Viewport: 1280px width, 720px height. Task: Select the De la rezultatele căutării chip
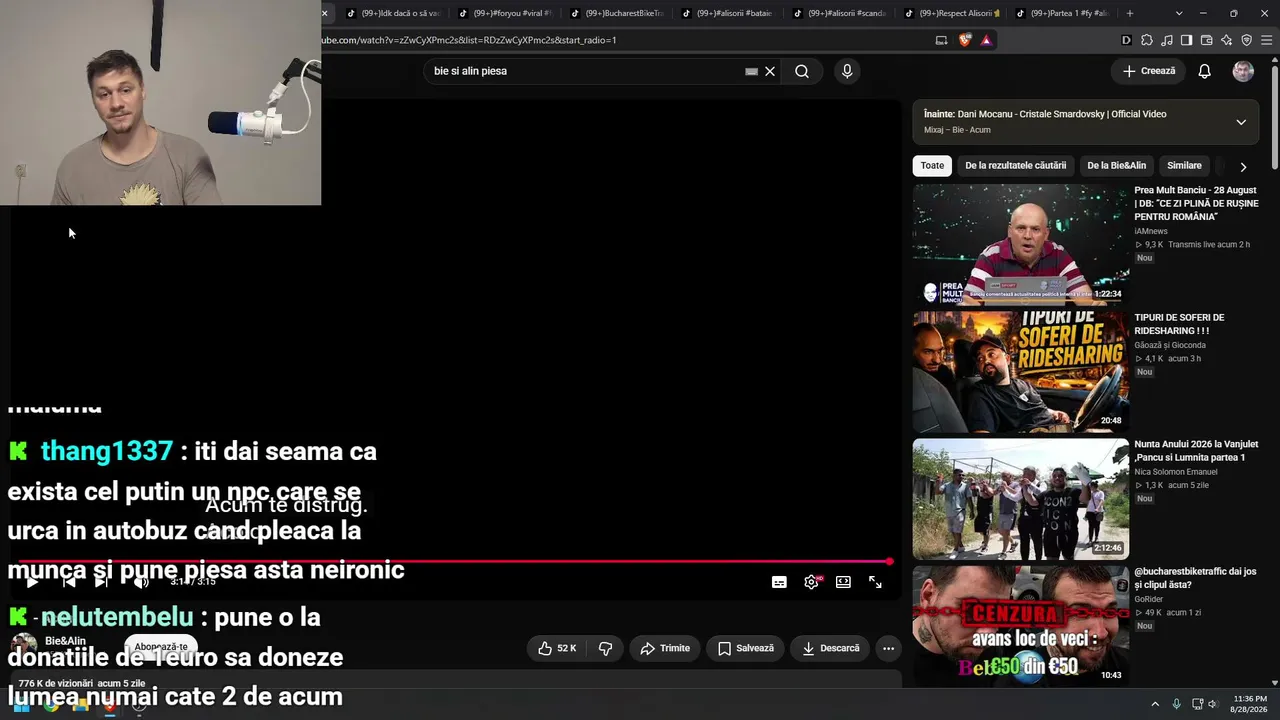[x=1015, y=166]
